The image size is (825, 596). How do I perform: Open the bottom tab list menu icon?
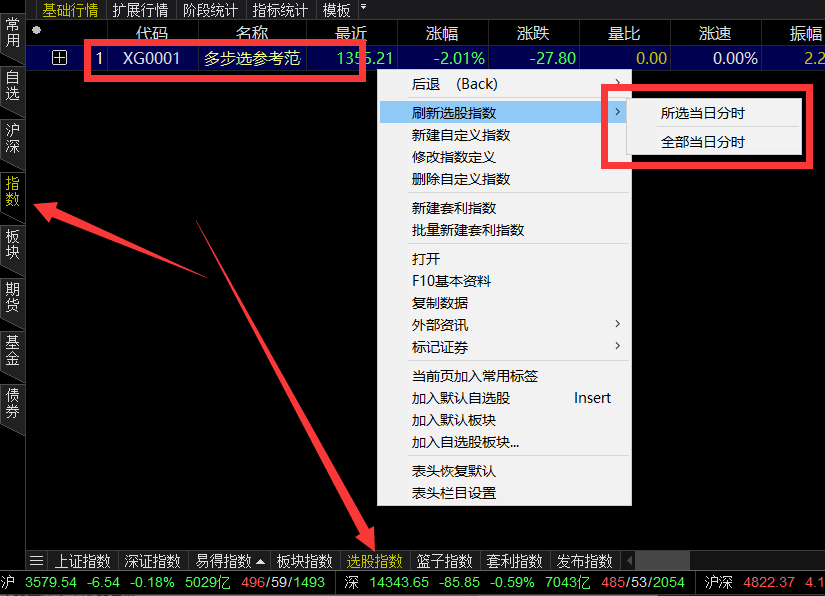(36, 561)
